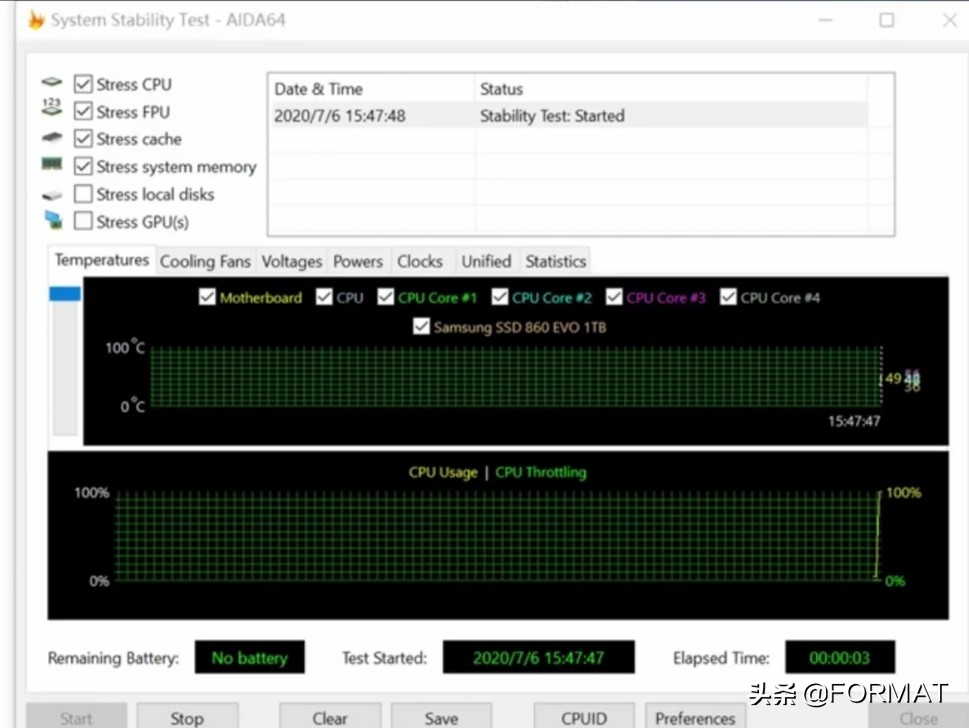Click the cache chip icon beside Stress cache

click(x=52, y=137)
